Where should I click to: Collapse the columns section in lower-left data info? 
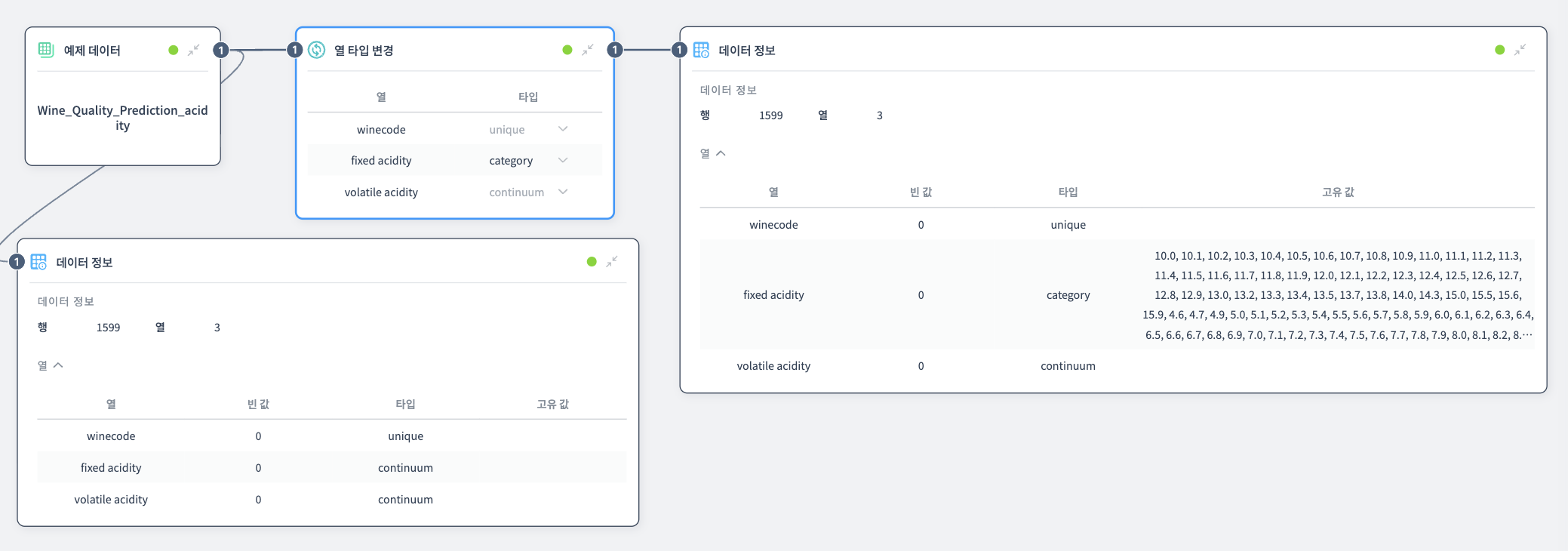pyautogui.click(x=58, y=365)
